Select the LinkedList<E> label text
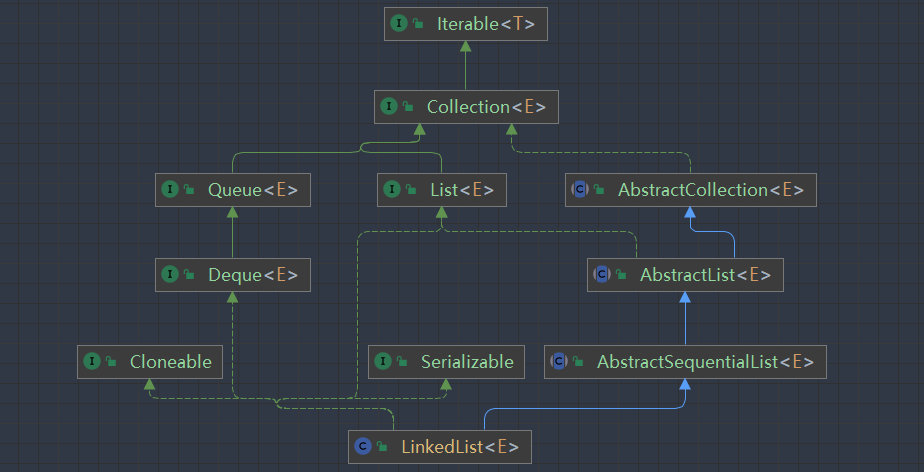This screenshot has height=472, width=924. (458, 446)
